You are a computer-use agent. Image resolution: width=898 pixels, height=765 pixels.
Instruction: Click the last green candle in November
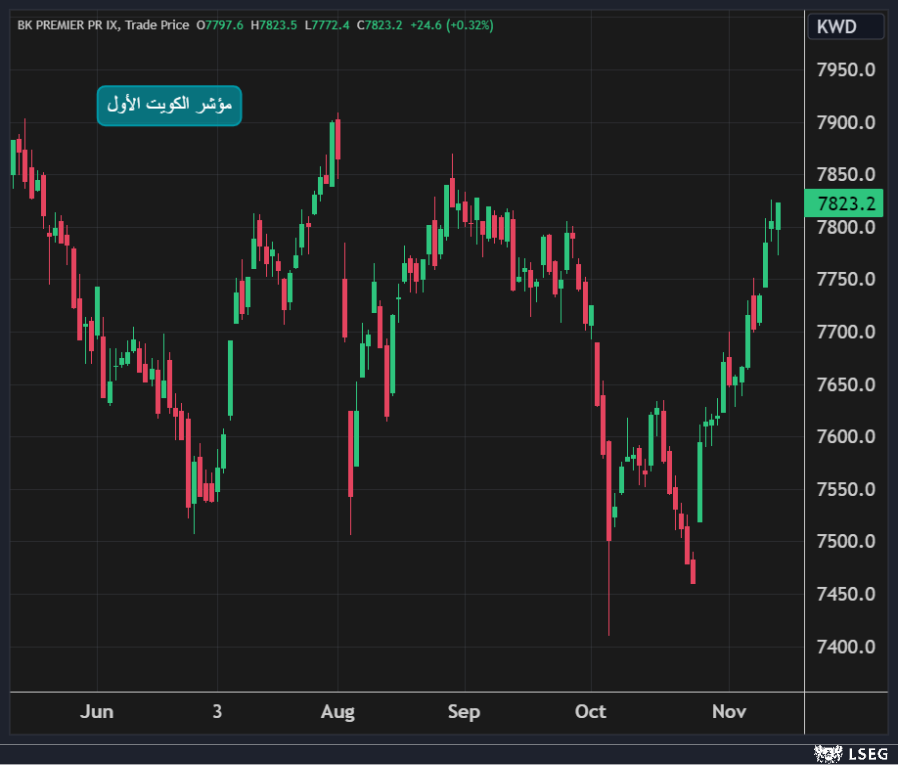coord(778,216)
